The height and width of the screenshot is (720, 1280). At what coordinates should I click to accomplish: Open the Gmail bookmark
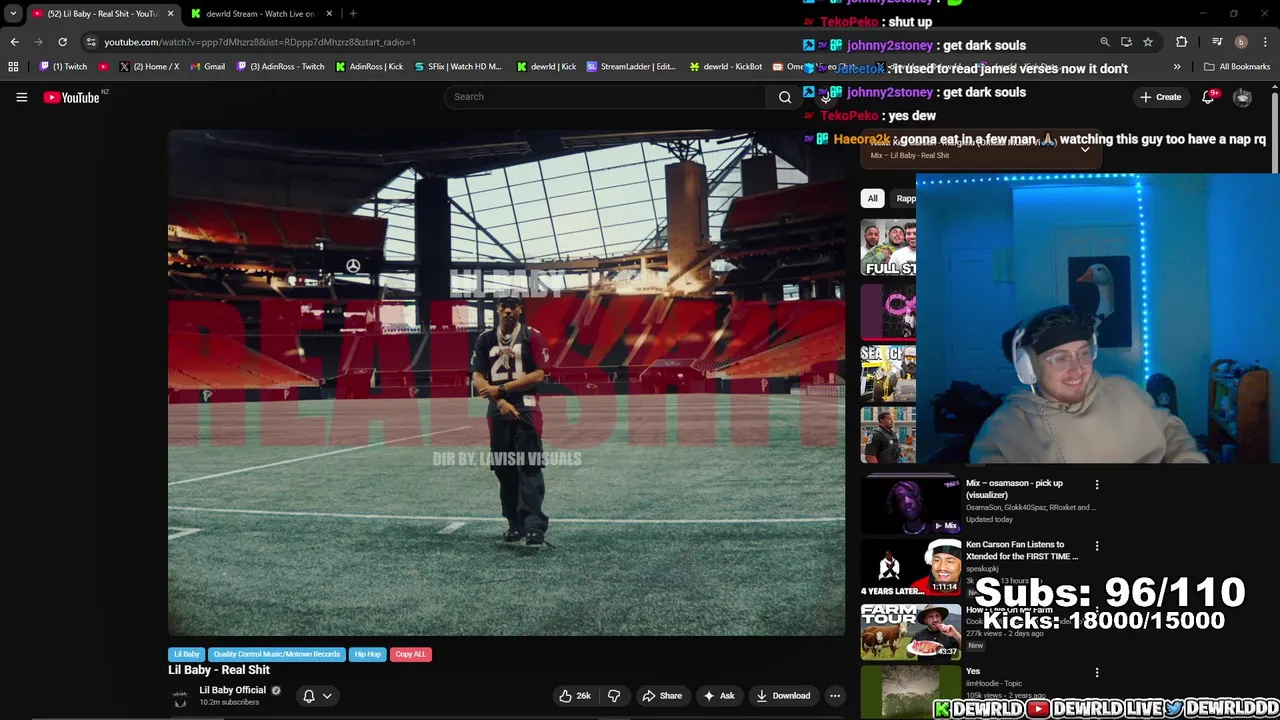tap(207, 67)
